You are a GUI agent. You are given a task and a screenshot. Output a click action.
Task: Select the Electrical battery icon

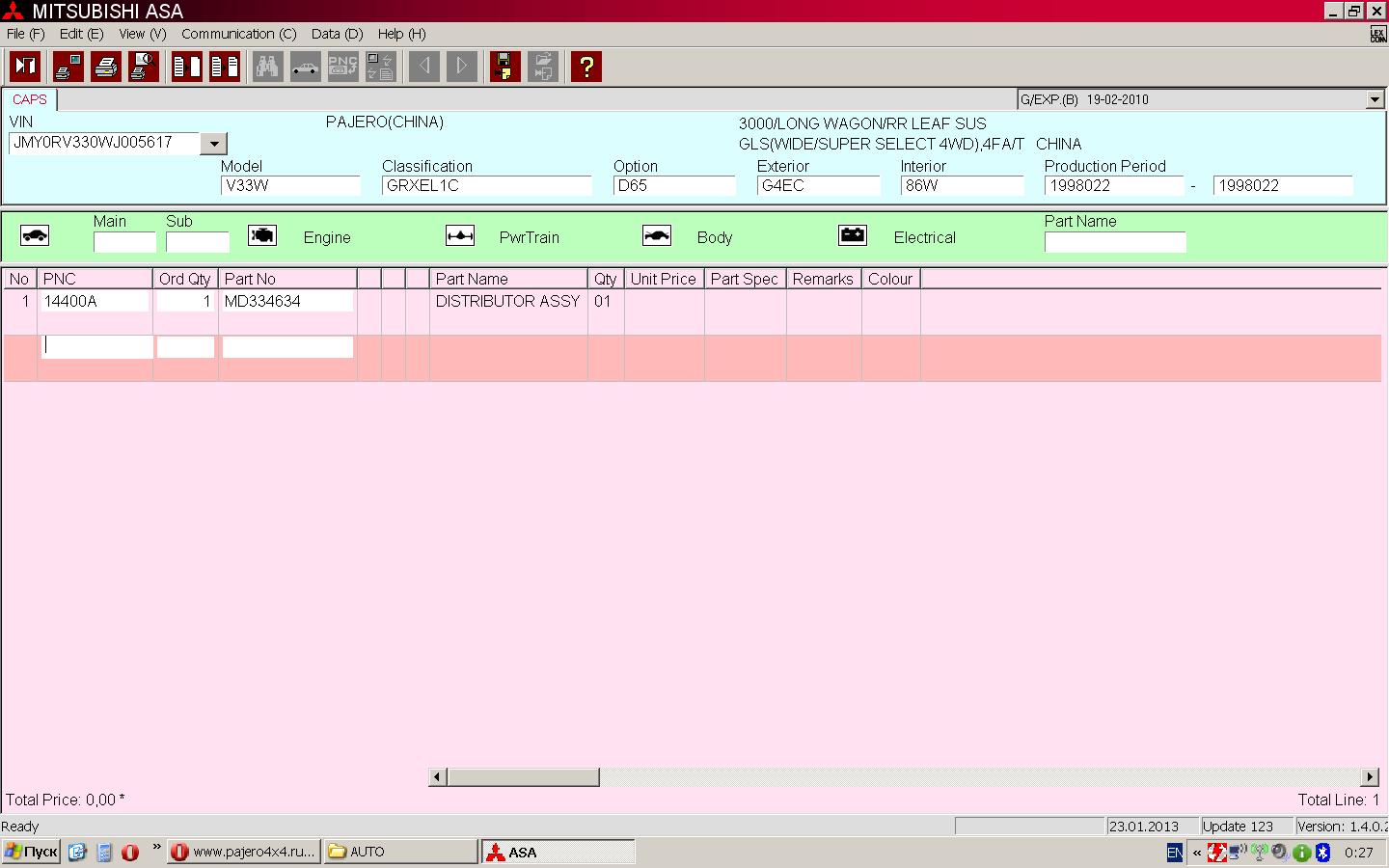[x=853, y=236]
